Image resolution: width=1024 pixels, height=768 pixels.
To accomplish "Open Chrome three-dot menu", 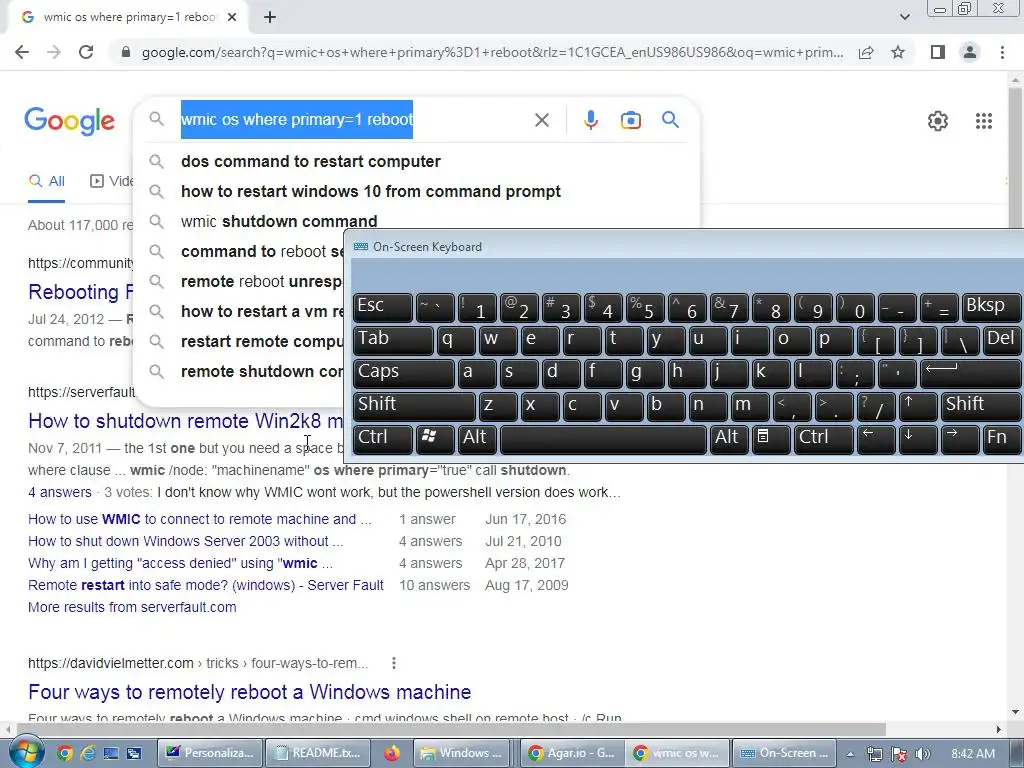I will (x=1002, y=52).
